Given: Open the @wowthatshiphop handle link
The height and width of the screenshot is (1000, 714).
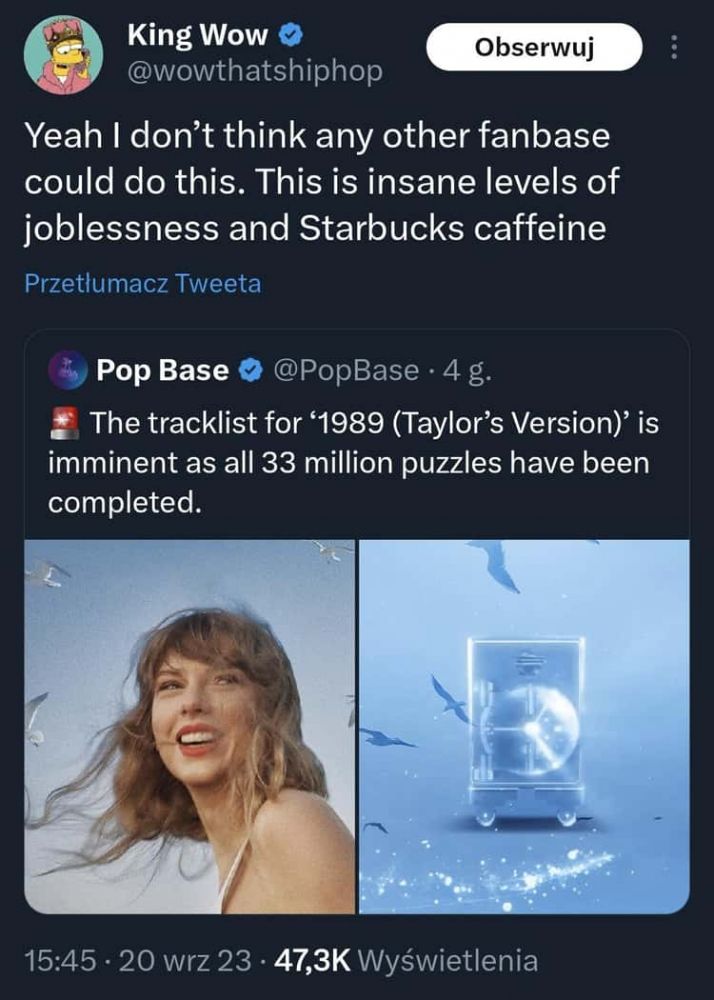Looking at the screenshot, I should click(254, 73).
